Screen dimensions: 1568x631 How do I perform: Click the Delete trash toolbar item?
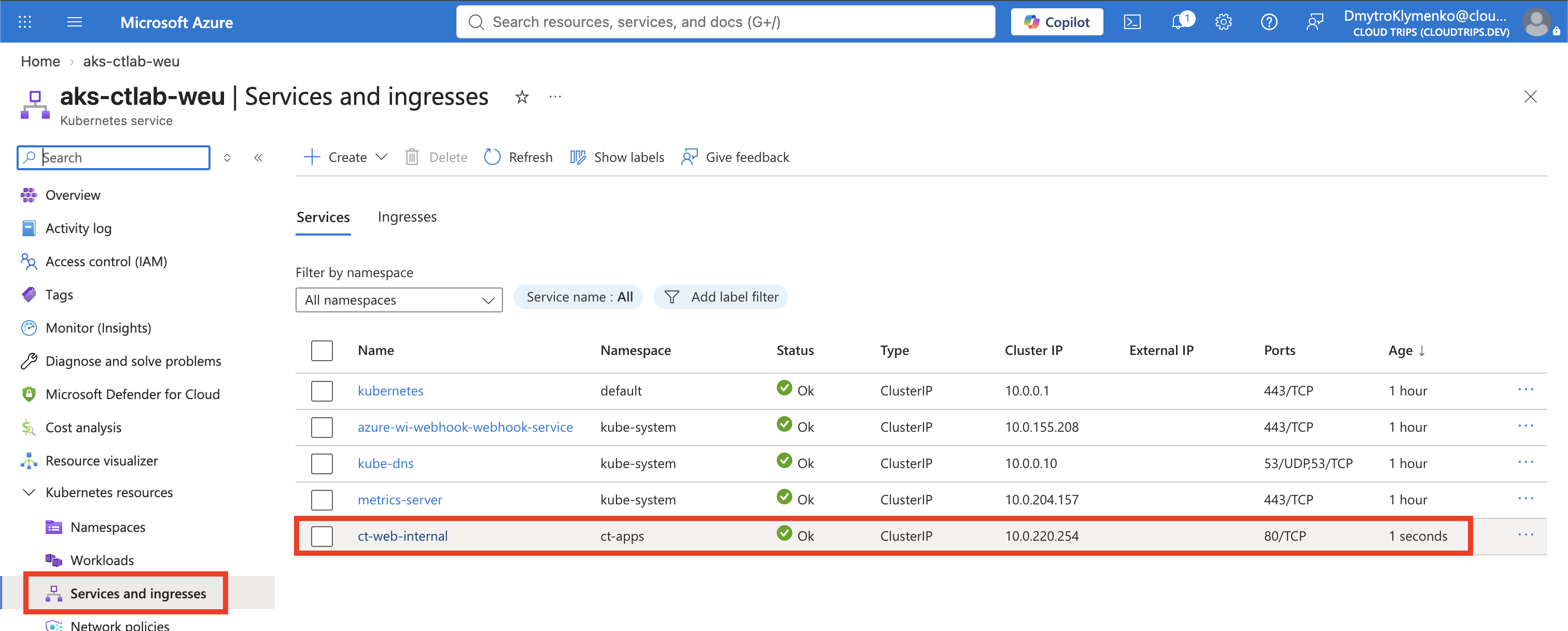(x=436, y=157)
